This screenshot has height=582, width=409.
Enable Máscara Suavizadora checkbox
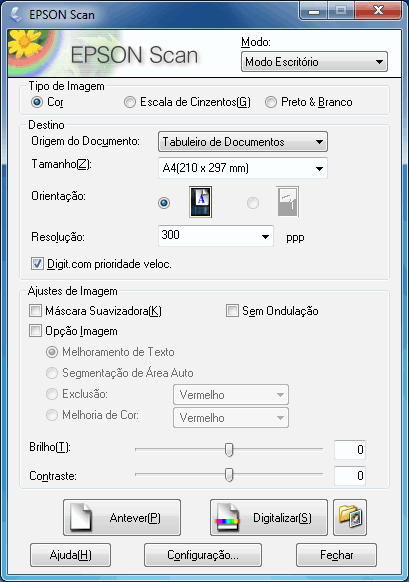pos(95,311)
